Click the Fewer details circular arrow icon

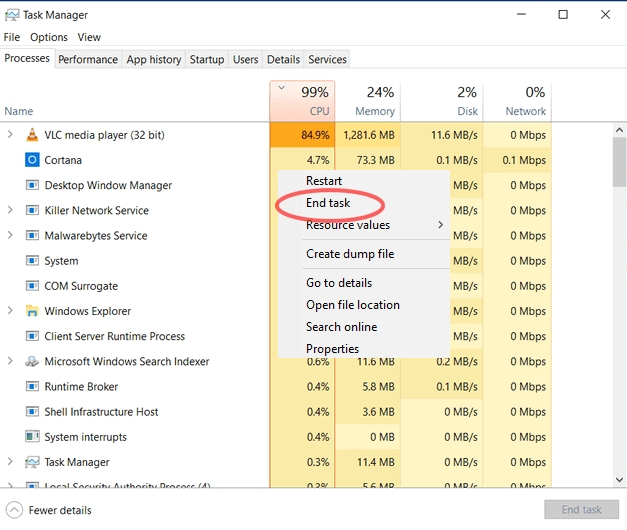tap(14, 510)
